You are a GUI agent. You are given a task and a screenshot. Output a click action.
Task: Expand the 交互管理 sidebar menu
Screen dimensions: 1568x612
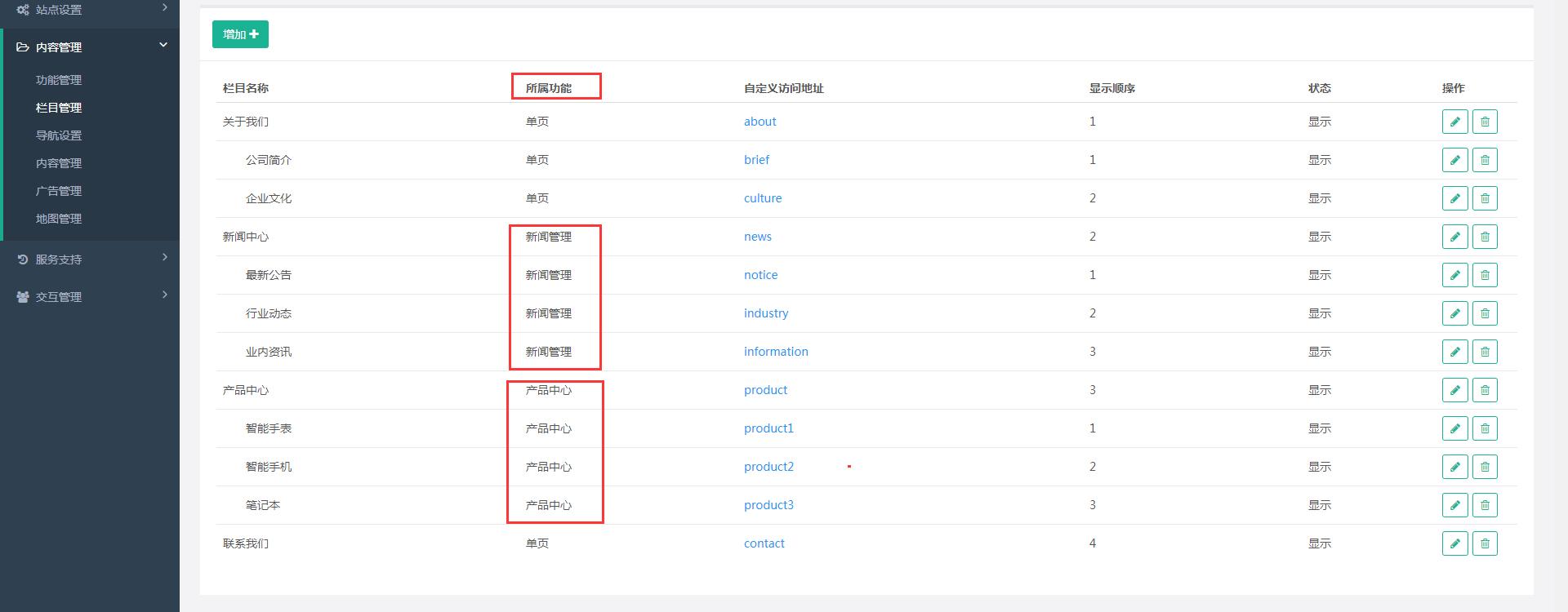tap(90, 297)
